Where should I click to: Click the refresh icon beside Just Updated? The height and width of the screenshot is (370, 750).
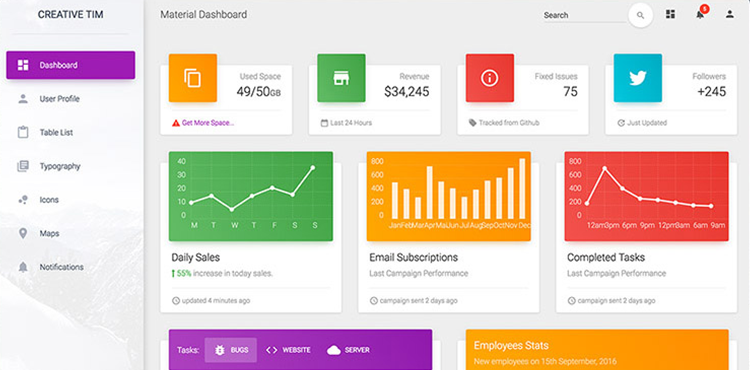pos(621,123)
